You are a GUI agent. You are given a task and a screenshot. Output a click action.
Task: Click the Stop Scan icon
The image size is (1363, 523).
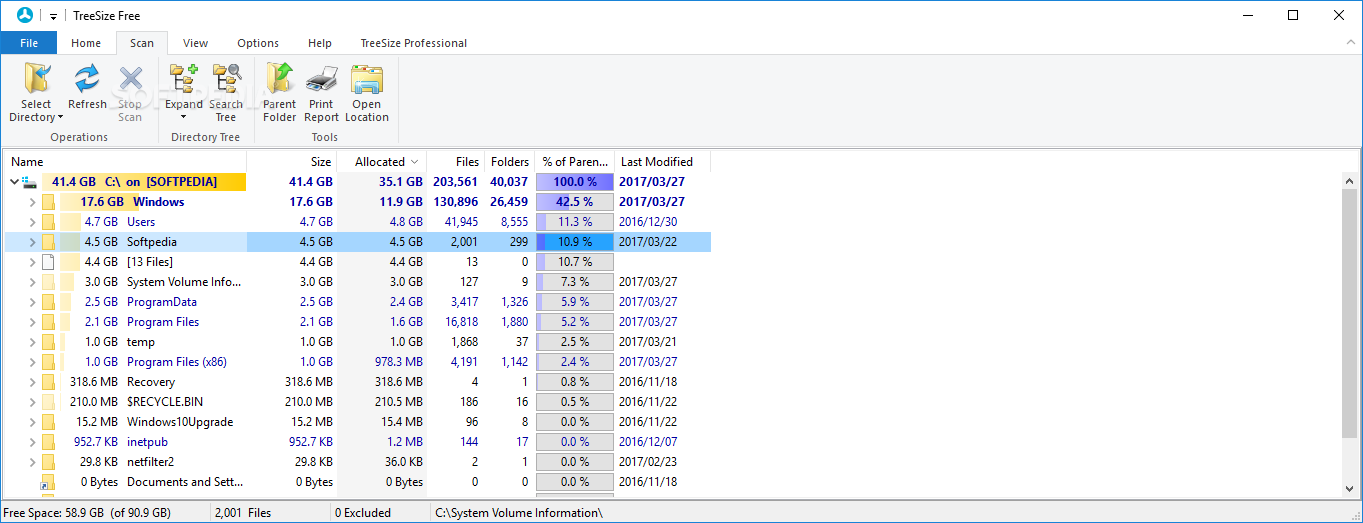[130, 79]
